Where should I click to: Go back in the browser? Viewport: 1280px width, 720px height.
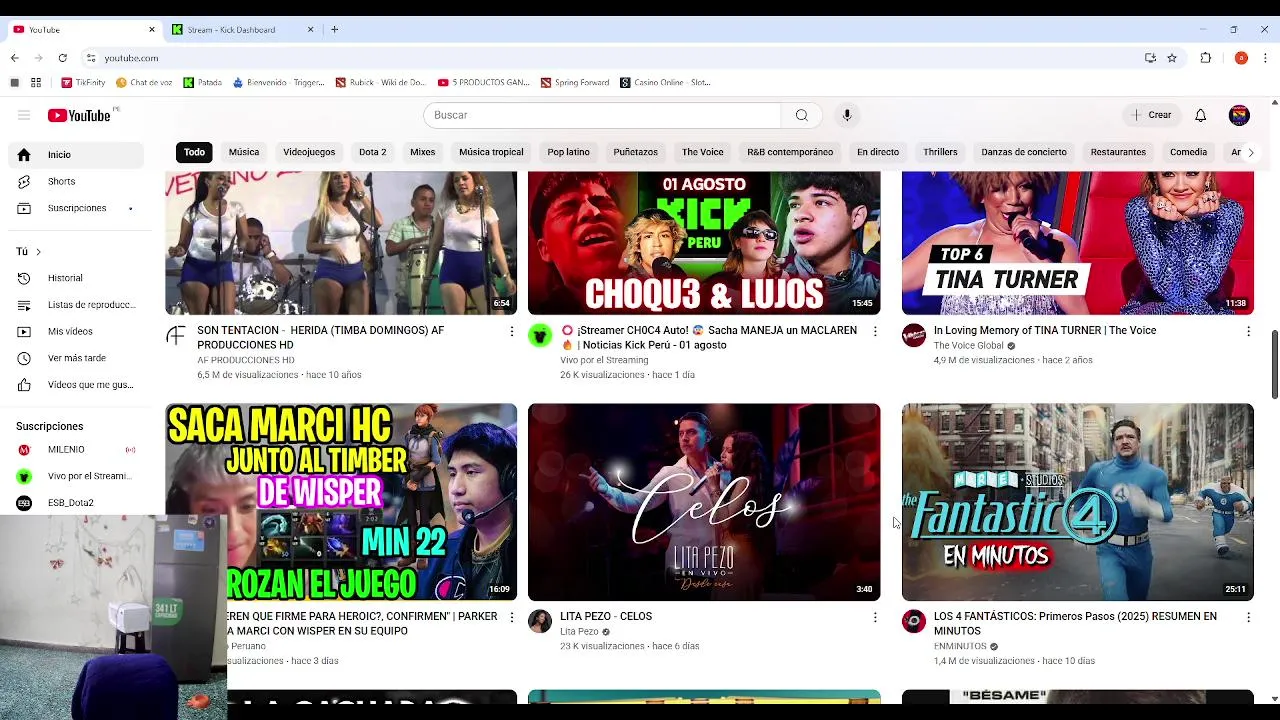[x=15, y=58]
